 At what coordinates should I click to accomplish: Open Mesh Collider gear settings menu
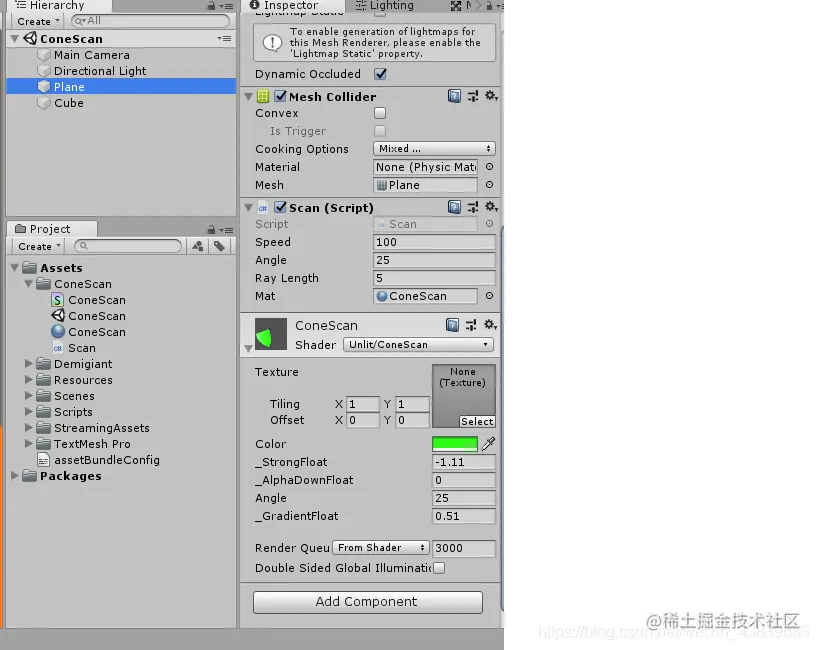(x=491, y=96)
